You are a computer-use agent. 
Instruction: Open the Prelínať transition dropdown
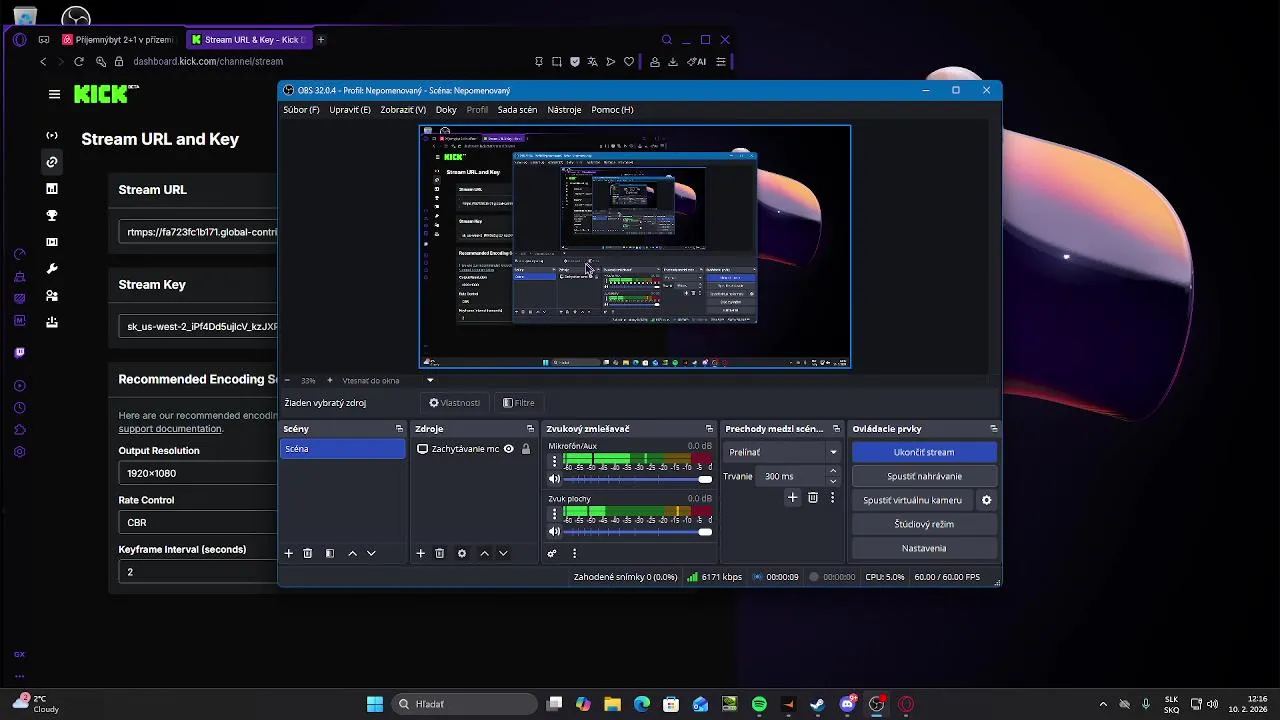tap(782, 452)
